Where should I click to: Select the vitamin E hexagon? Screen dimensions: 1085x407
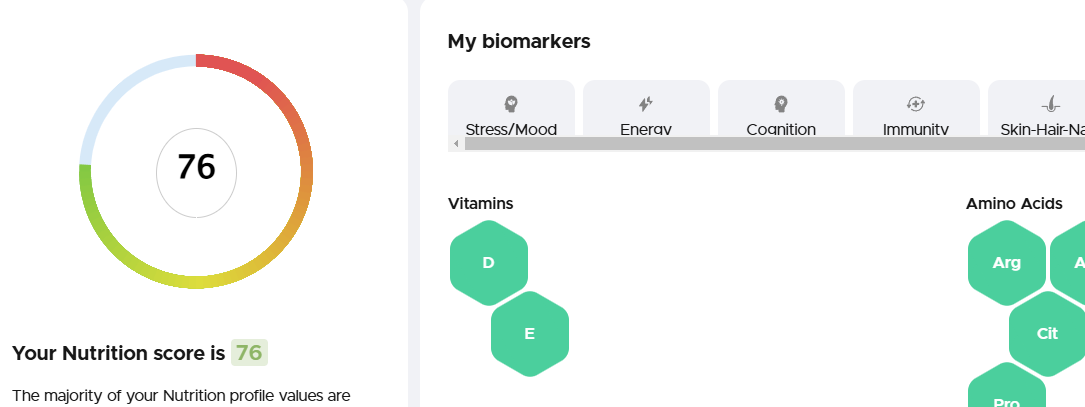pyautogui.click(x=530, y=334)
